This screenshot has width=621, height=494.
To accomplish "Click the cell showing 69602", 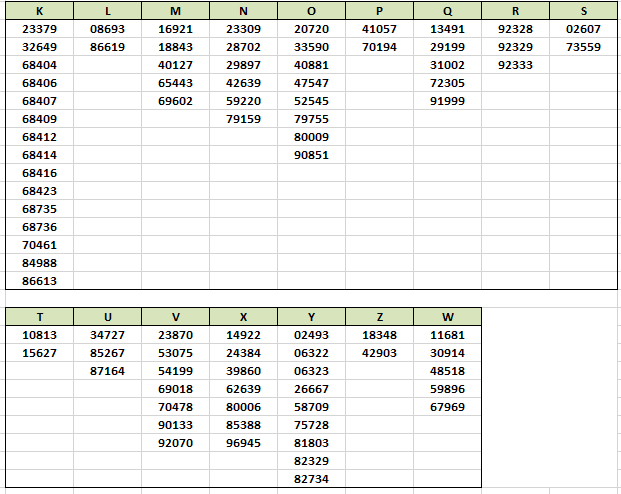I will point(175,101).
